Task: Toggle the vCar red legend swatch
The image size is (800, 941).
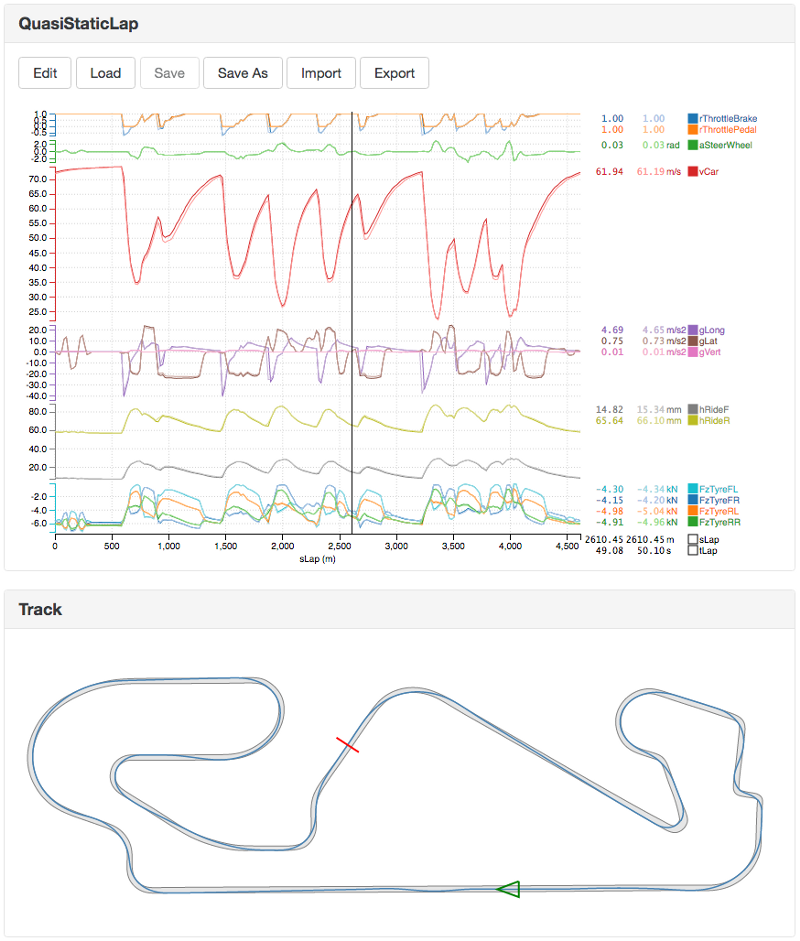Action: [x=693, y=172]
